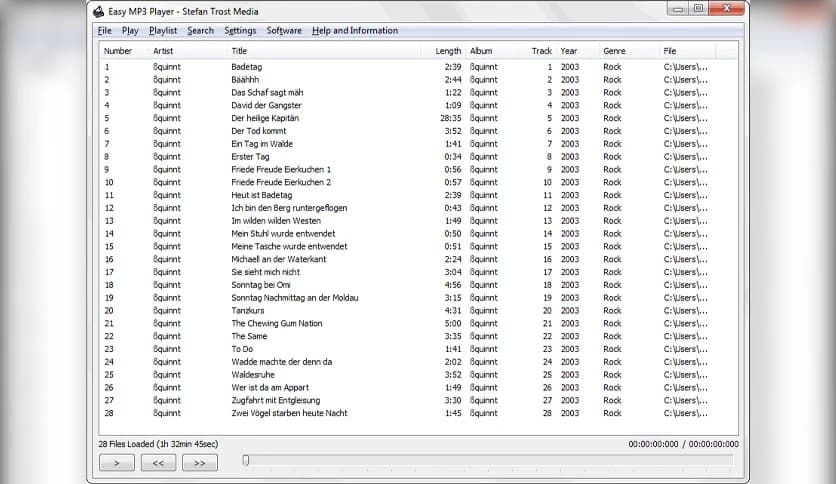This screenshot has width=836, height=484.
Task: Open the Settings menu
Action: pos(240,30)
